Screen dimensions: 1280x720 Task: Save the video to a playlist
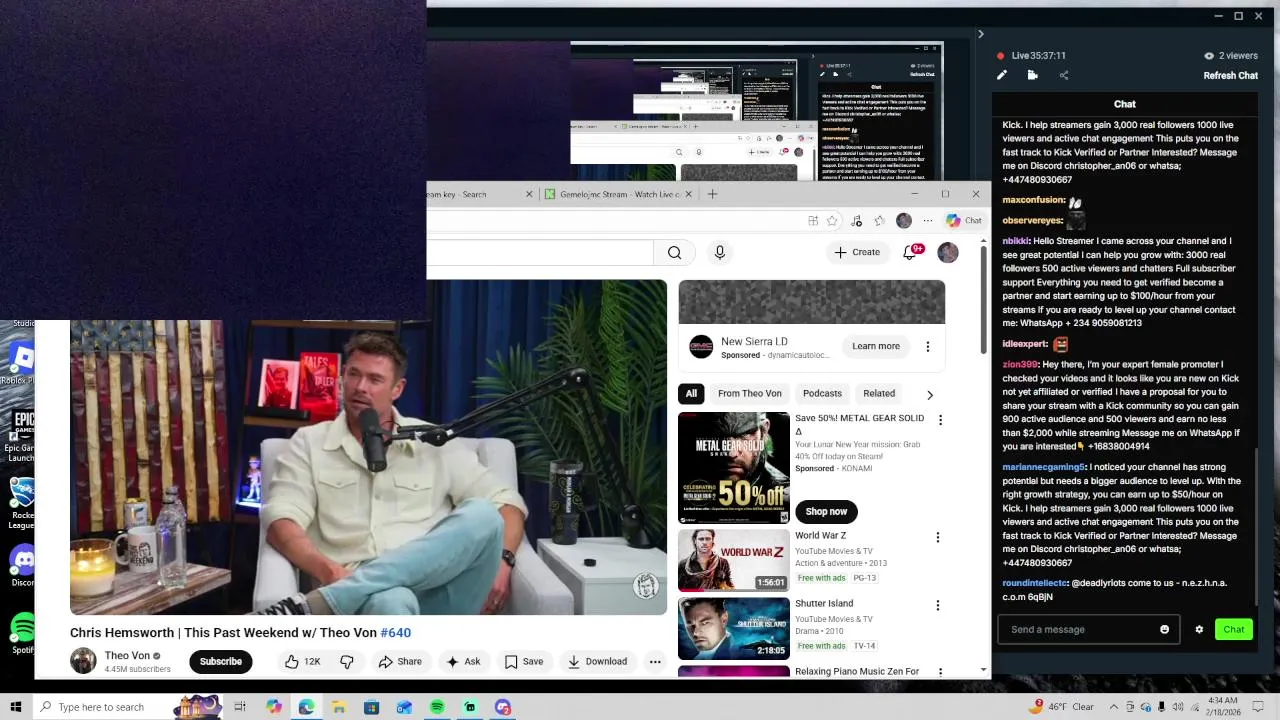click(x=524, y=662)
